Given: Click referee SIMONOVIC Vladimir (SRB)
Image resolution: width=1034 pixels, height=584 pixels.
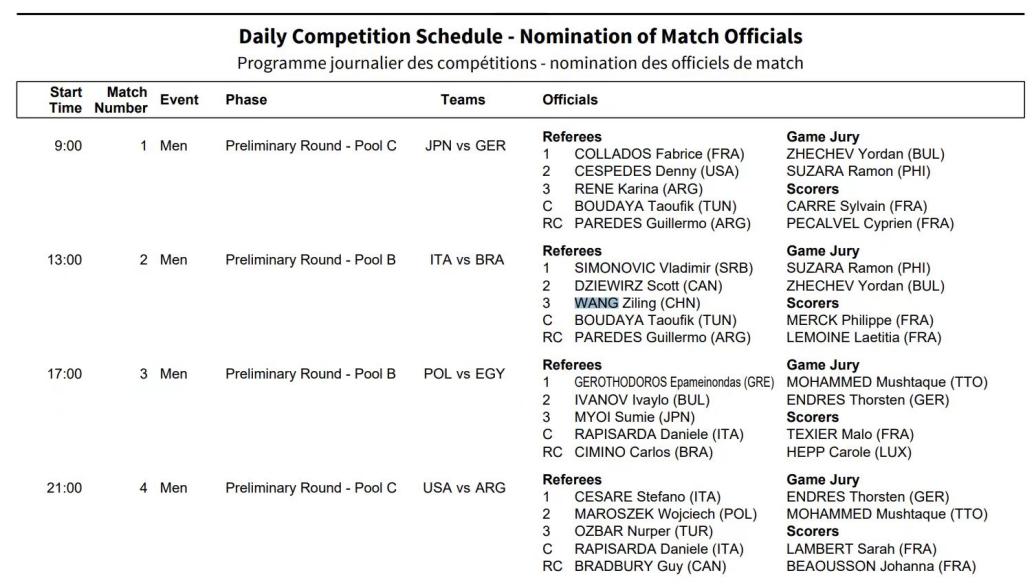Looking at the screenshot, I should (x=663, y=268).
